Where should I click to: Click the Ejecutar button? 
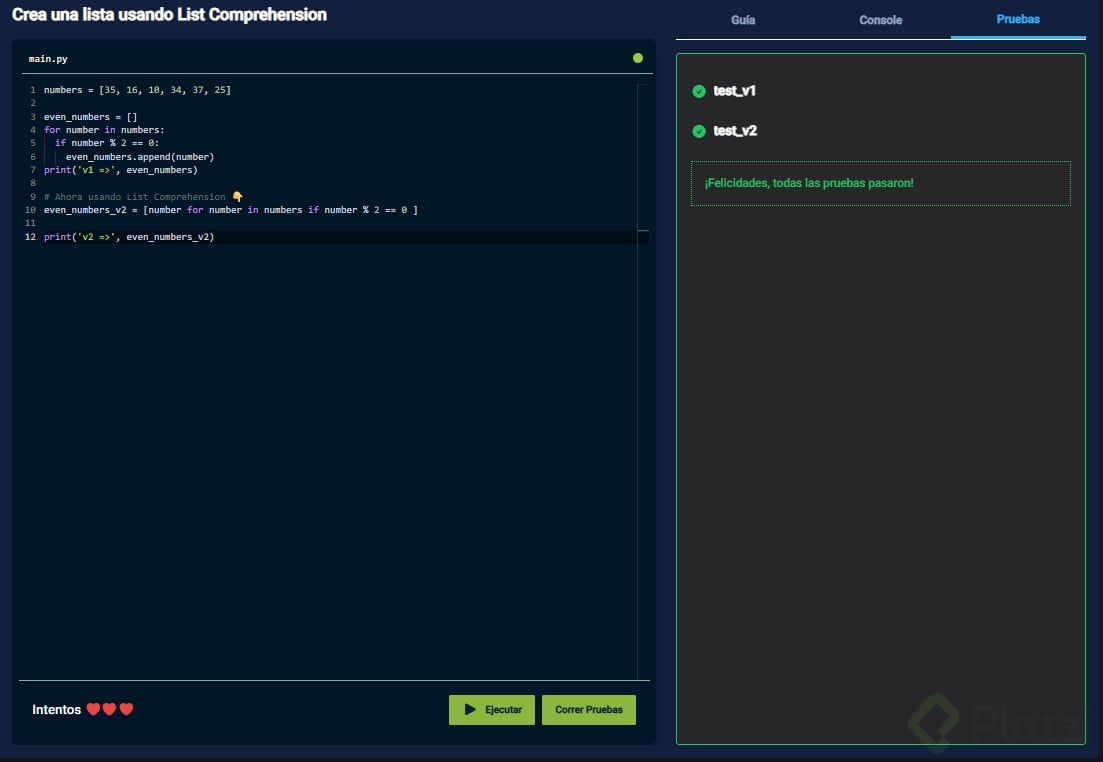click(492, 709)
